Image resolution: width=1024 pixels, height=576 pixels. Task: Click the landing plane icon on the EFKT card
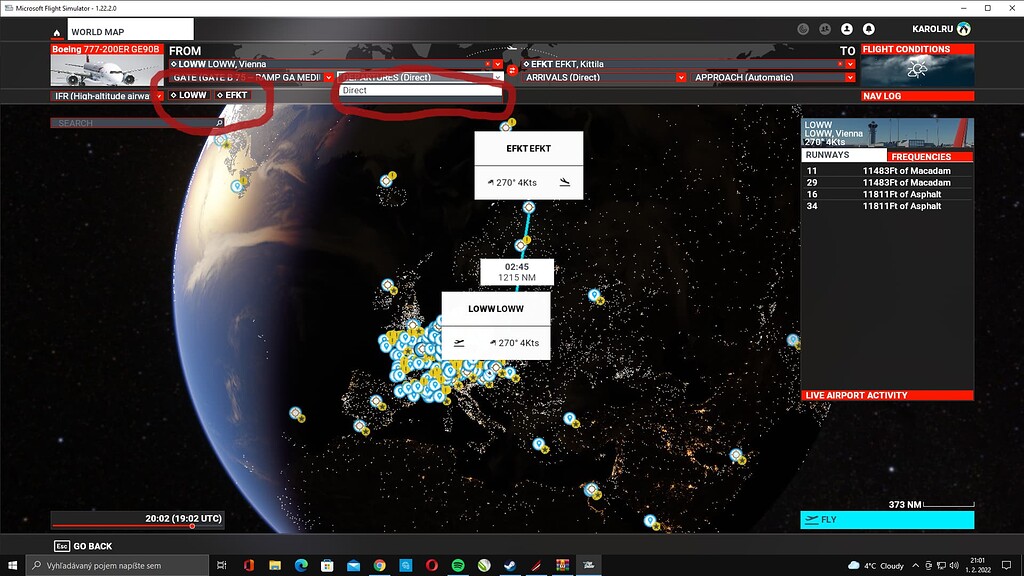click(x=563, y=182)
